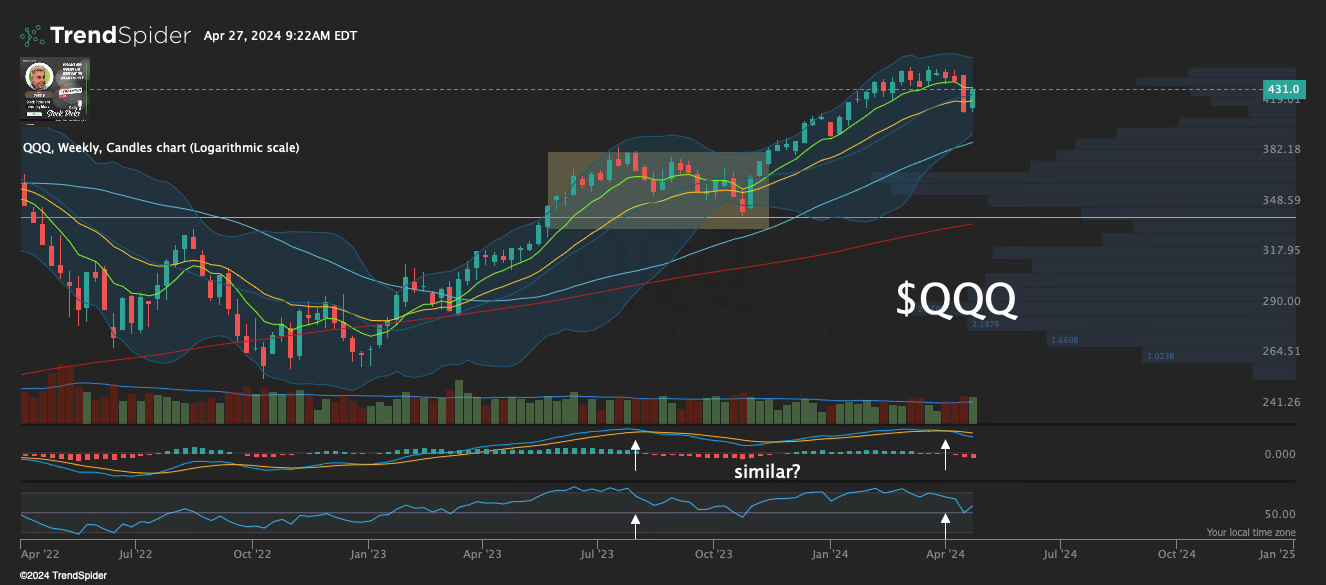This screenshot has height=585, width=1326.
Task: Click the 348.59 price axis label
Action: (1283, 200)
